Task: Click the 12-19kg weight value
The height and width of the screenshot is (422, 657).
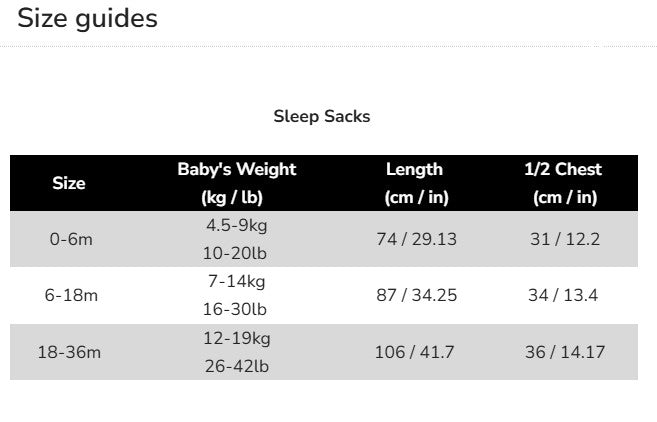Action: 237,339
